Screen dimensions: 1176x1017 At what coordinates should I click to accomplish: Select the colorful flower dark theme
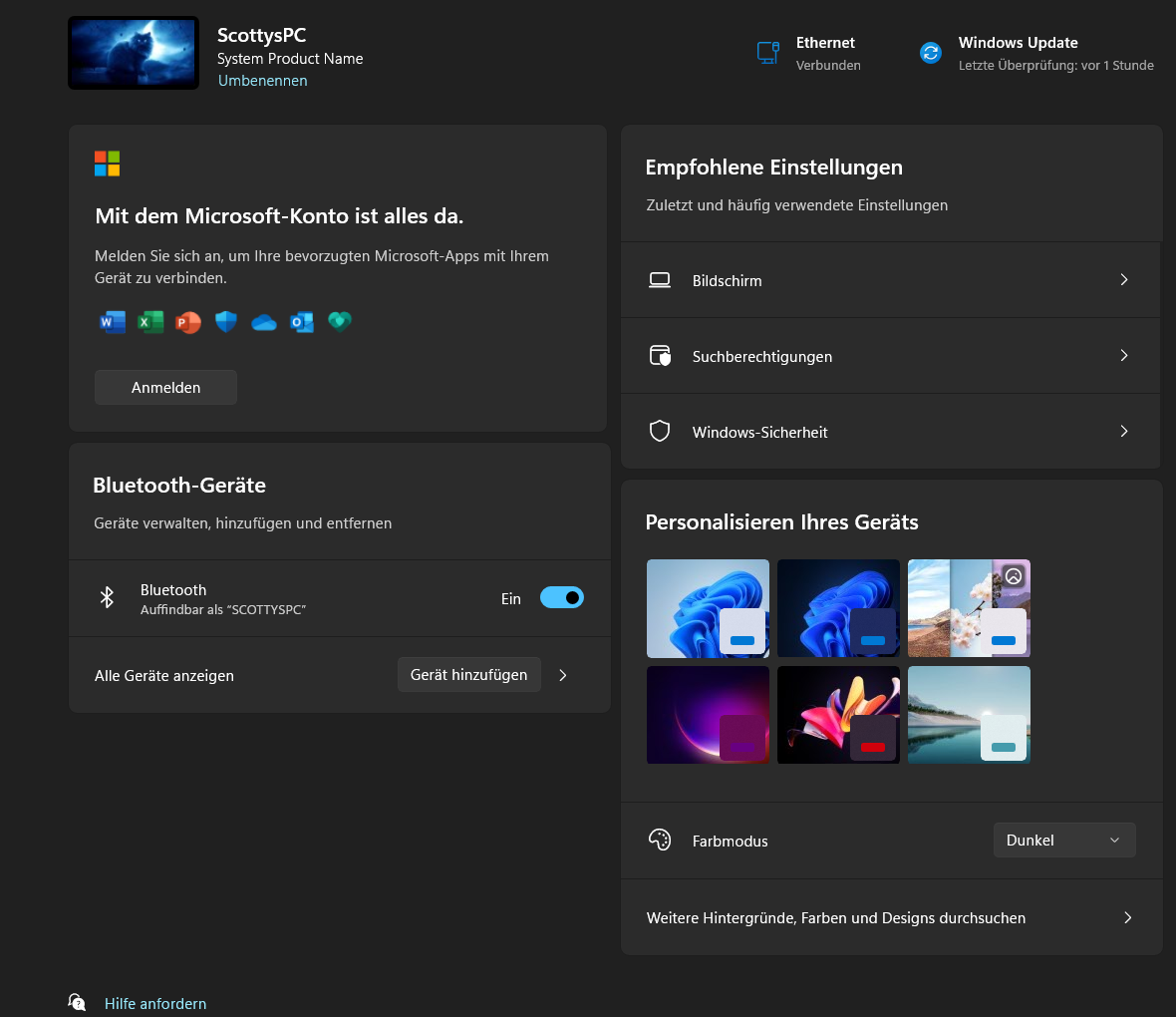click(838, 715)
